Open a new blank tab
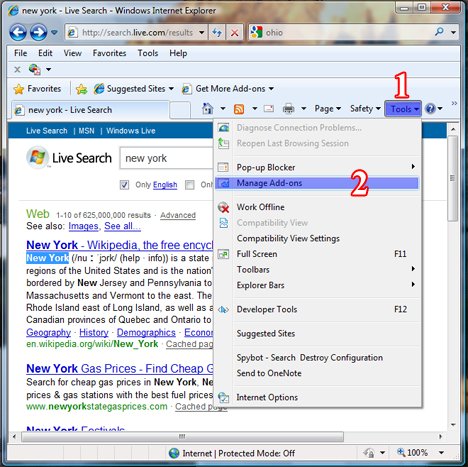The image size is (468, 467). point(180,110)
